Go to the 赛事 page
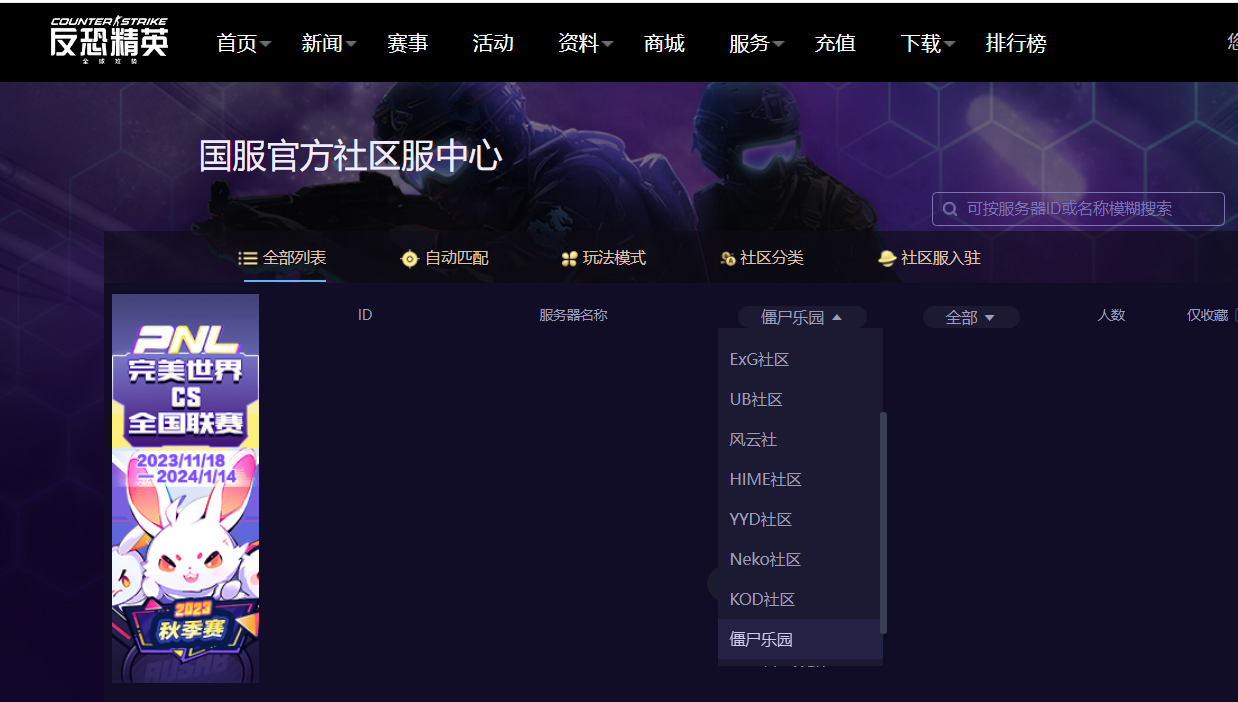 tap(408, 43)
